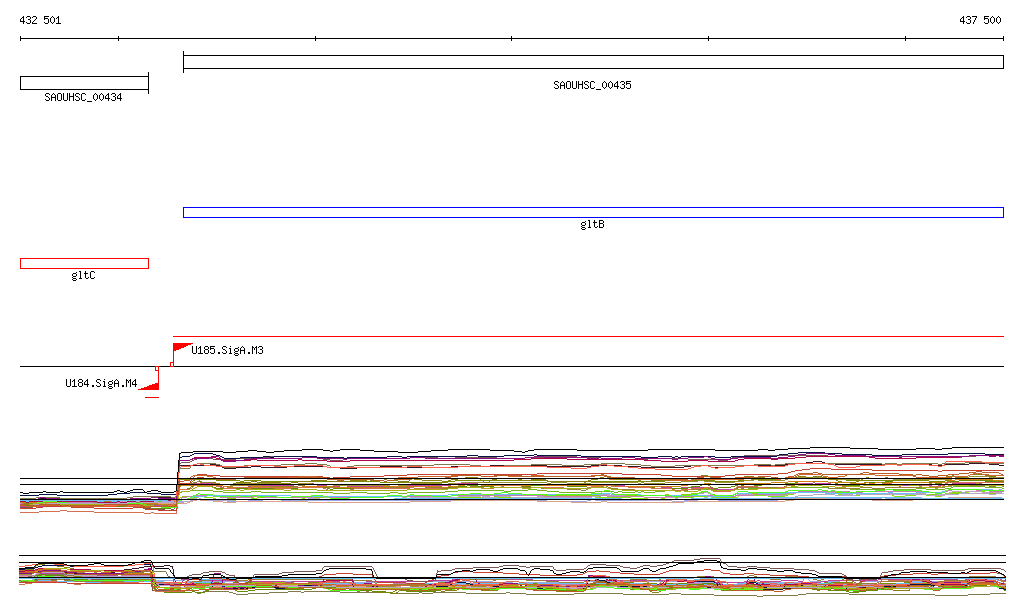The height and width of the screenshot is (611, 1024).
Task: Select the U184.SigA.M4 text label
Action: tap(101, 383)
